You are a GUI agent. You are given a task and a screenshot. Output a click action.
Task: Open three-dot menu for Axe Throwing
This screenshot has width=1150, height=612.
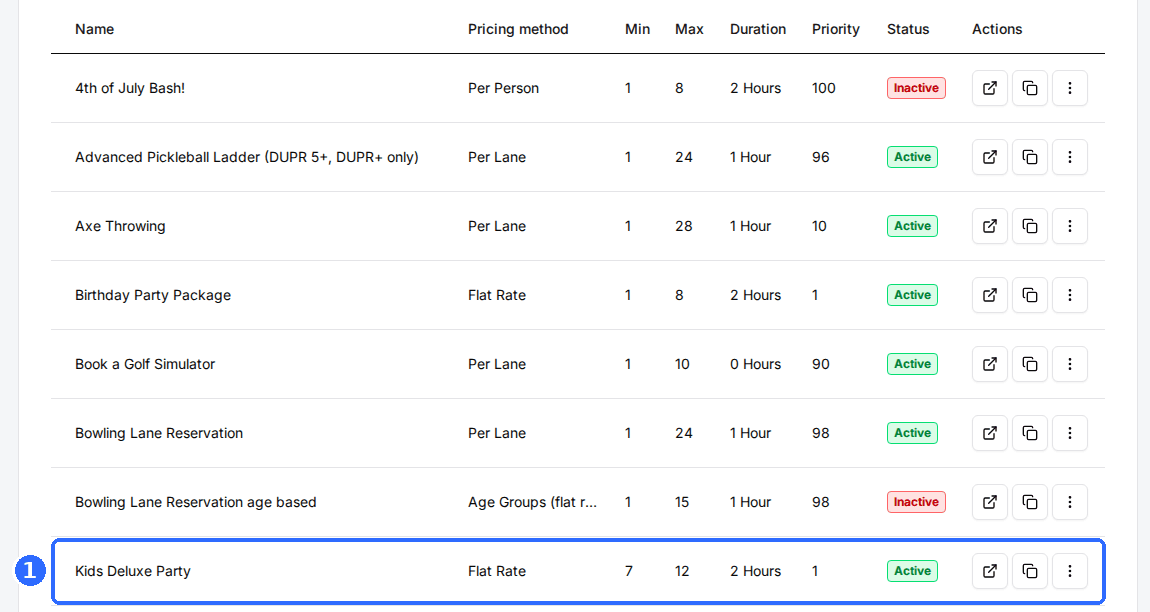click(1069, 226)
